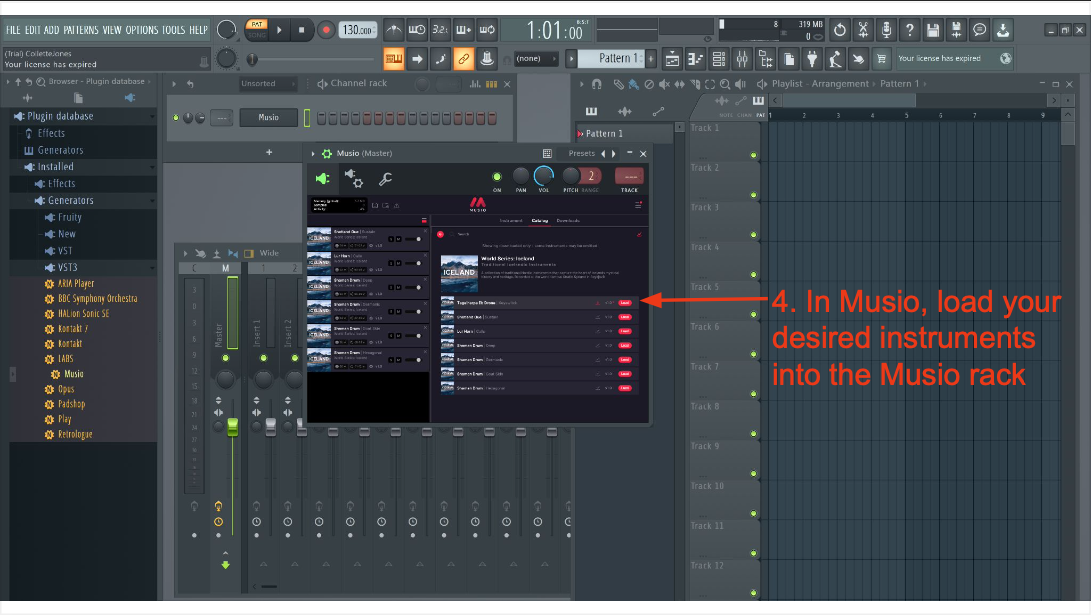
Task: Open Musio plugin wrapper settings gear-plug icon
Action: tap(354, 179)
